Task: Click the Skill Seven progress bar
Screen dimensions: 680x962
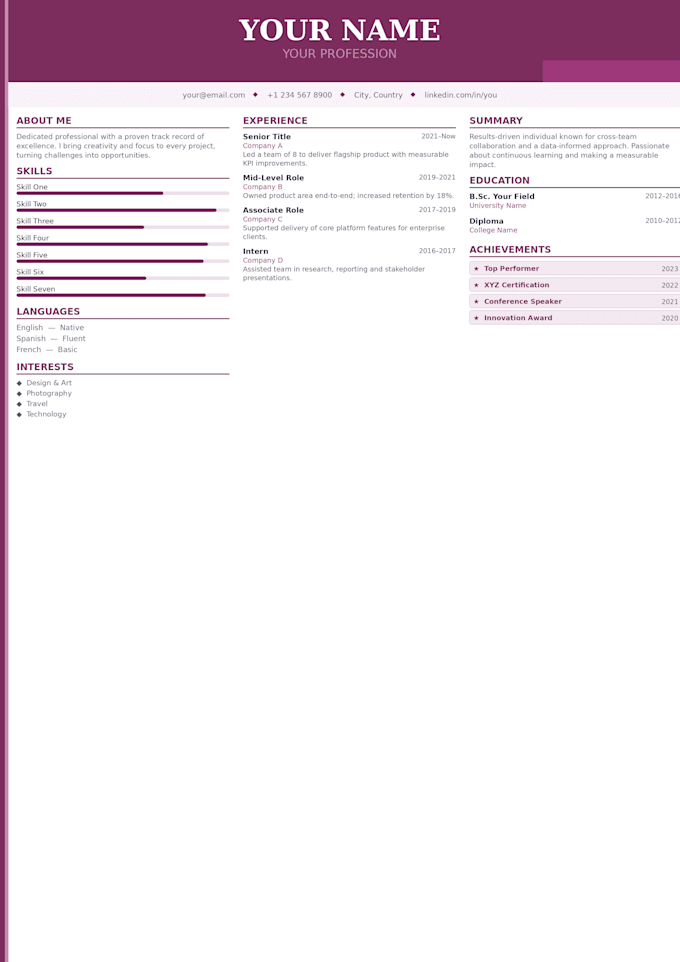Action: pos(123,295)
